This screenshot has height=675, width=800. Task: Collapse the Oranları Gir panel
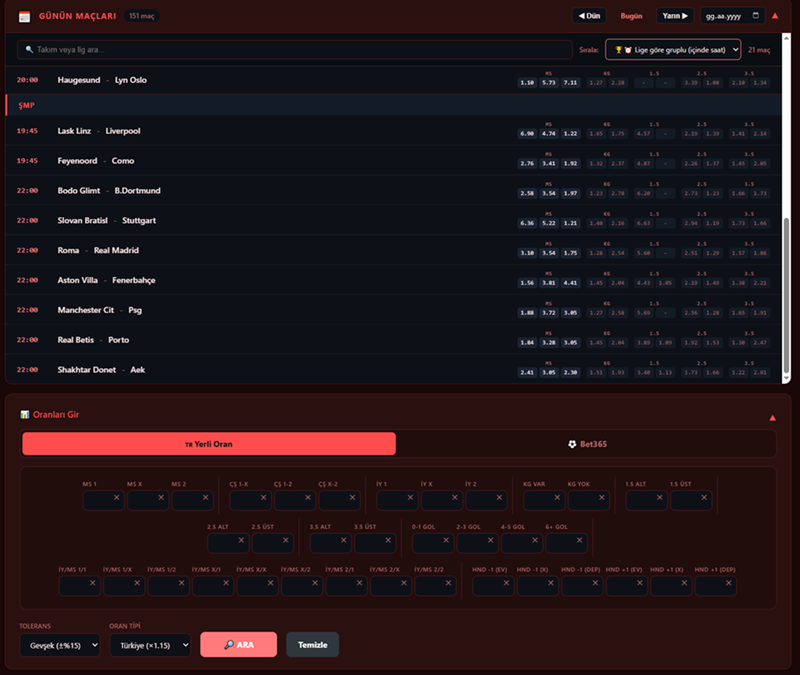pyautogui.click(x=772, y=418)
